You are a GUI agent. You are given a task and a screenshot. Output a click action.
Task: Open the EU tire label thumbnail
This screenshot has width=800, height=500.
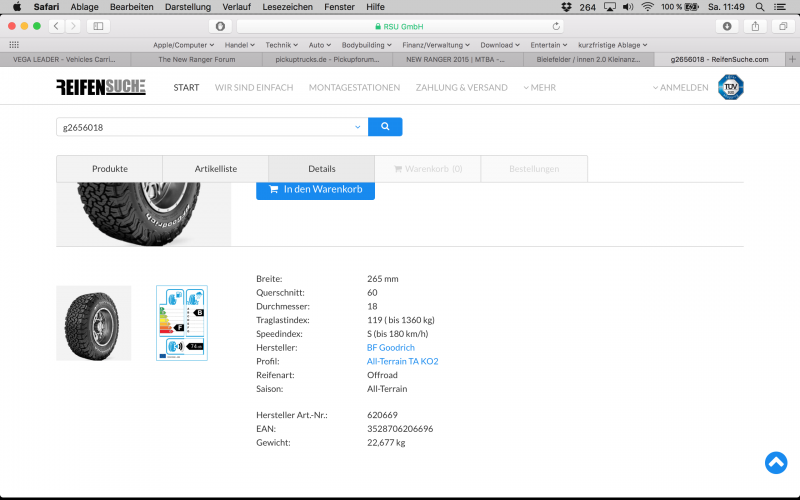tap(182, 323)
